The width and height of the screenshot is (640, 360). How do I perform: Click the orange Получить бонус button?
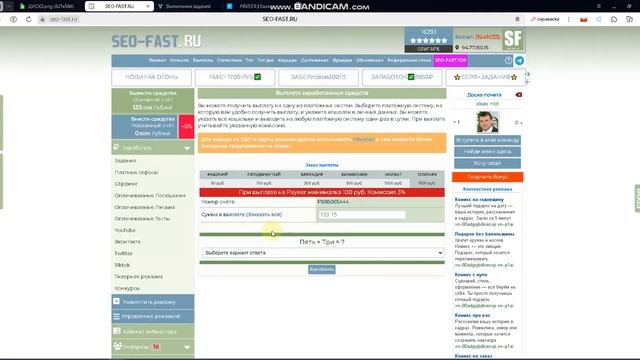tap(487, 177)
